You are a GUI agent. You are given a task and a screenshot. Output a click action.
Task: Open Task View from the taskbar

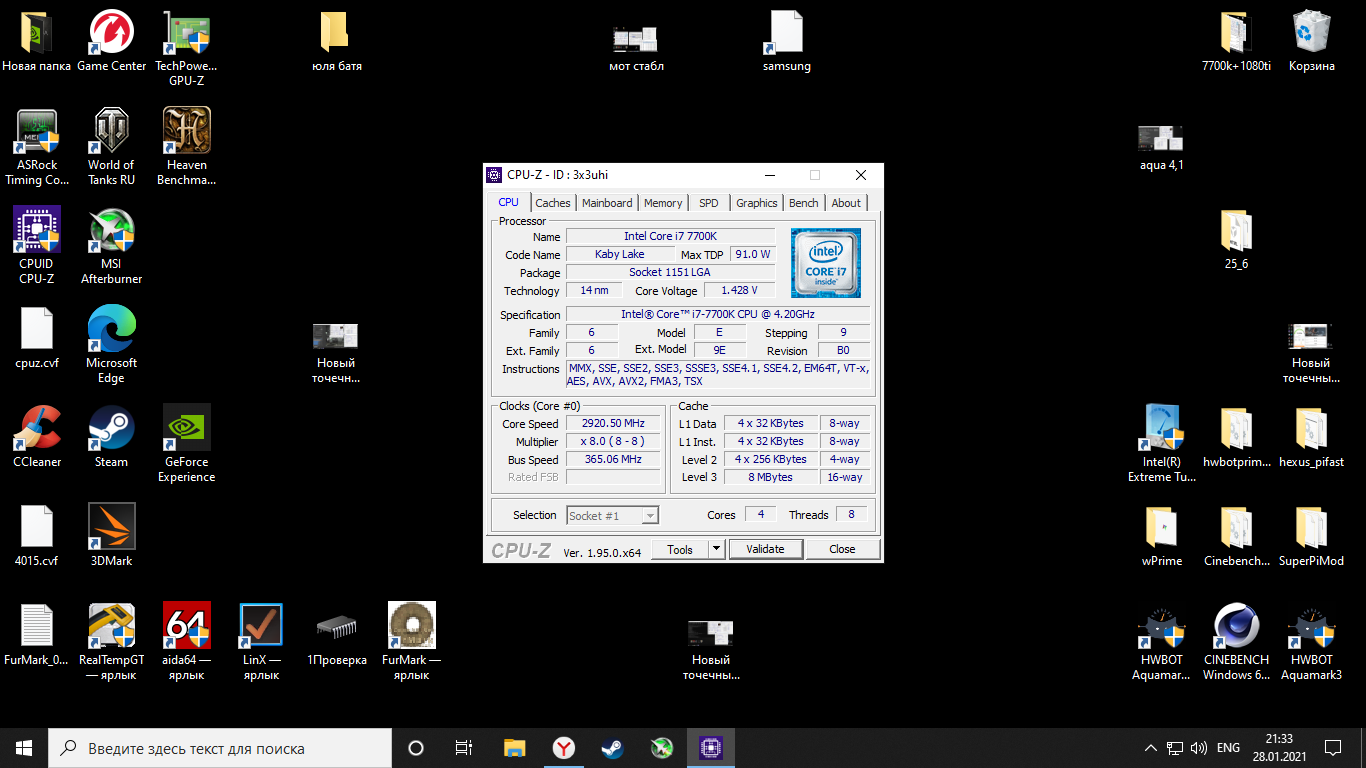point(464,748)
